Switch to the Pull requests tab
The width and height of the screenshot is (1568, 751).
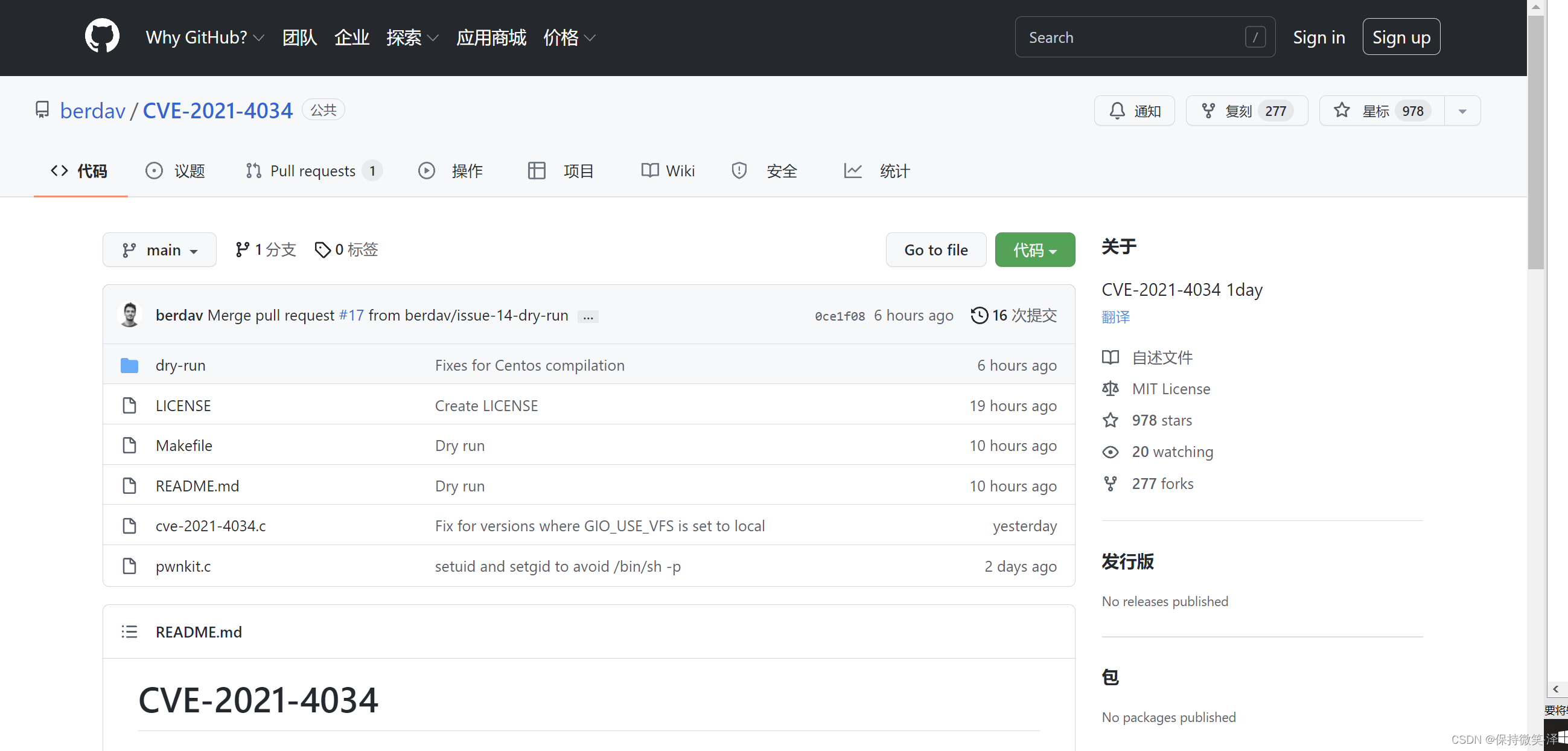point(313,171)
